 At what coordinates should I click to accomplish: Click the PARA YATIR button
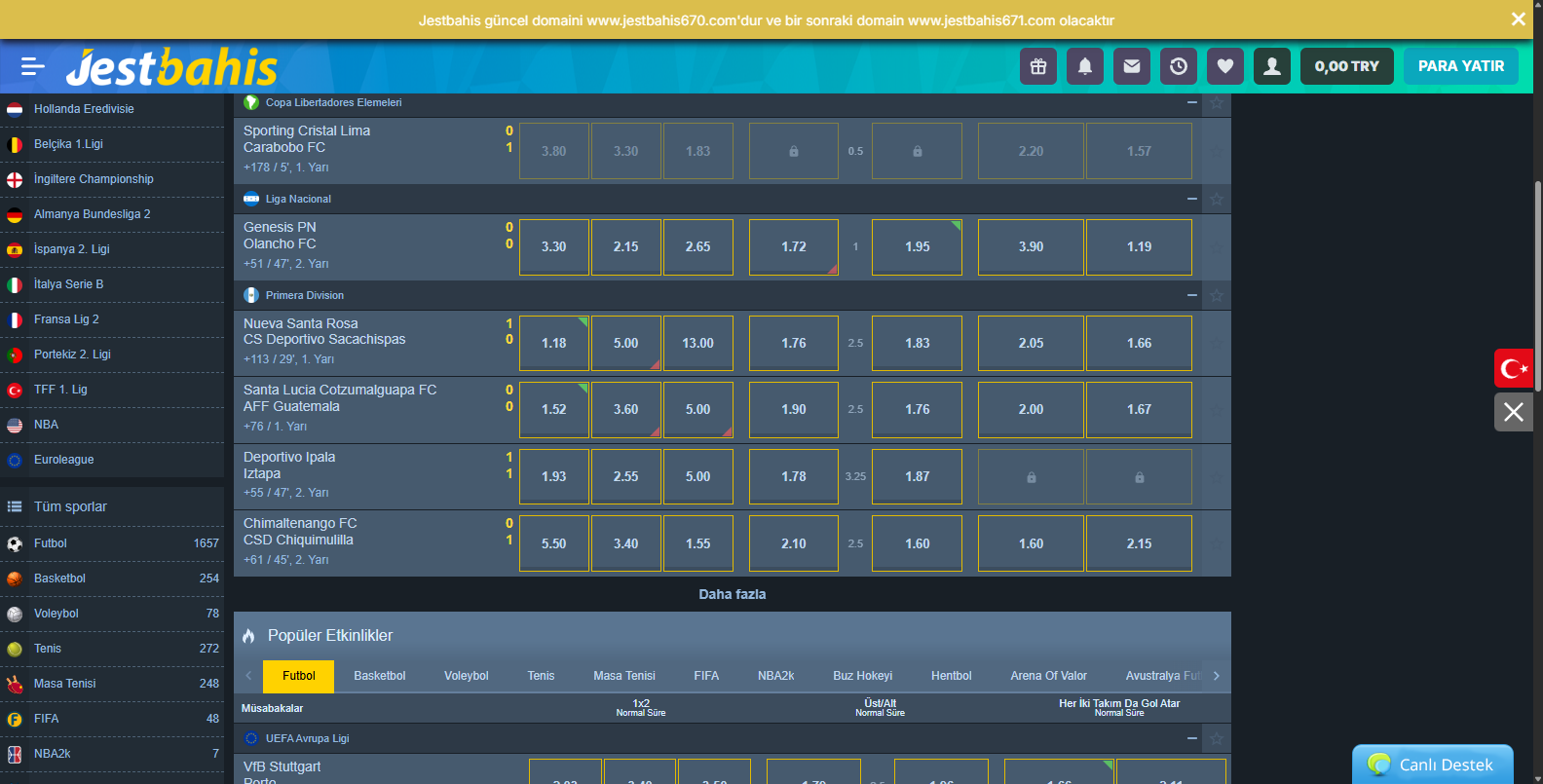click(x=1460, y=66)
